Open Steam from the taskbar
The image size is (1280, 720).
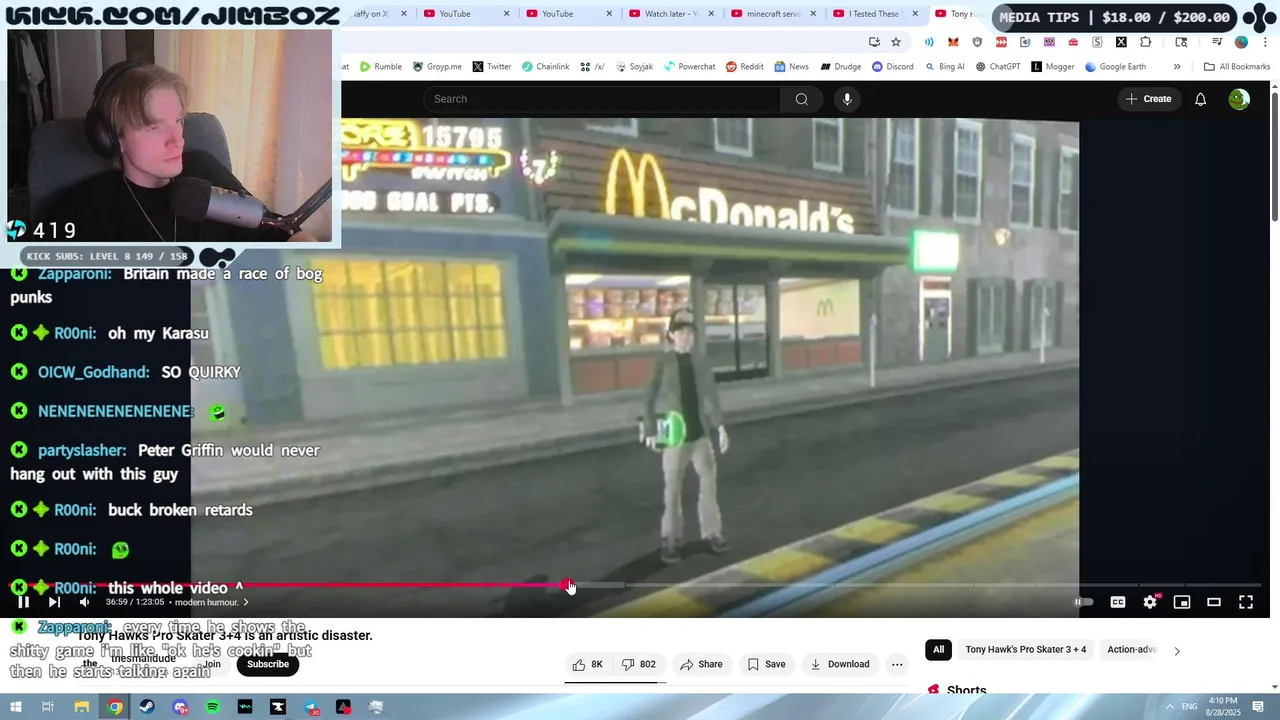coord(147,707)
